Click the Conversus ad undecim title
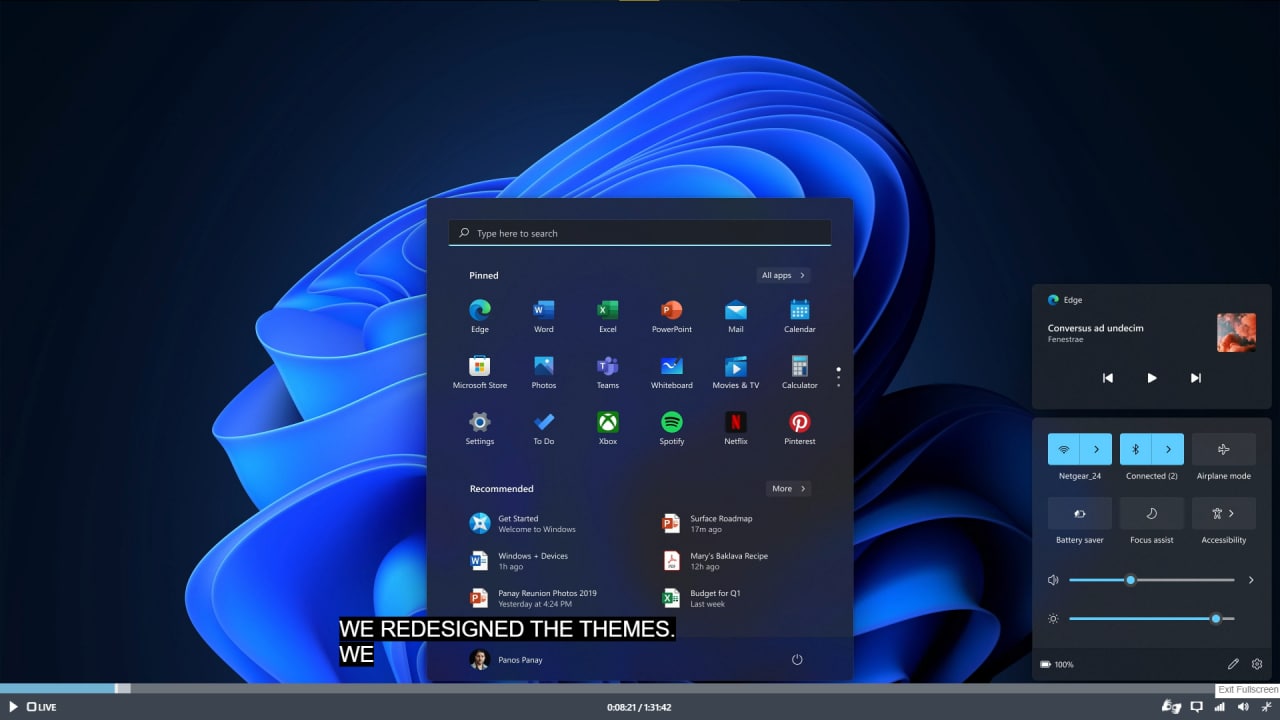The image size is (1280, 720). [x=1096, y=328]
